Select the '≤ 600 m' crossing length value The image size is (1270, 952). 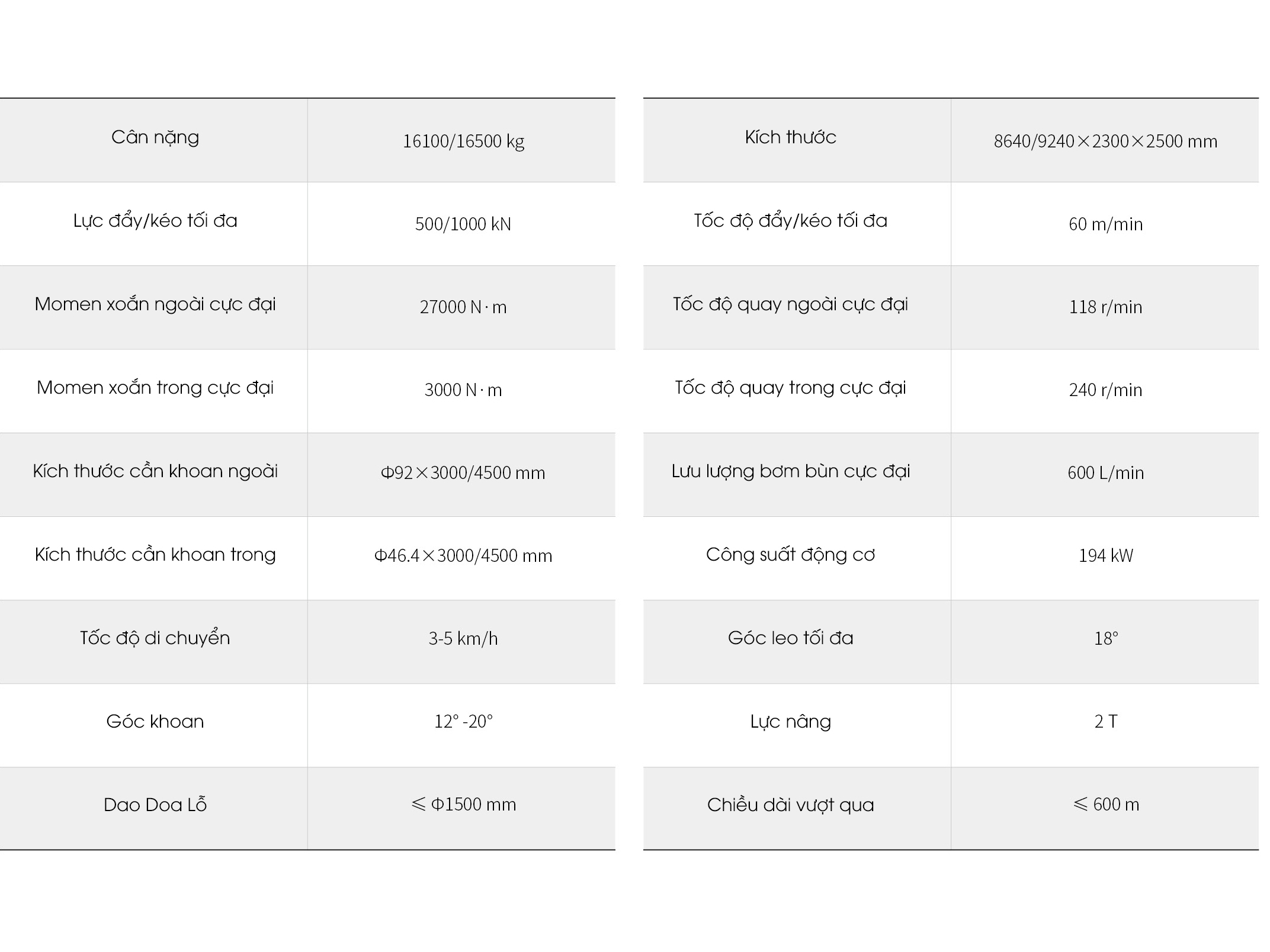[1105, 805]
